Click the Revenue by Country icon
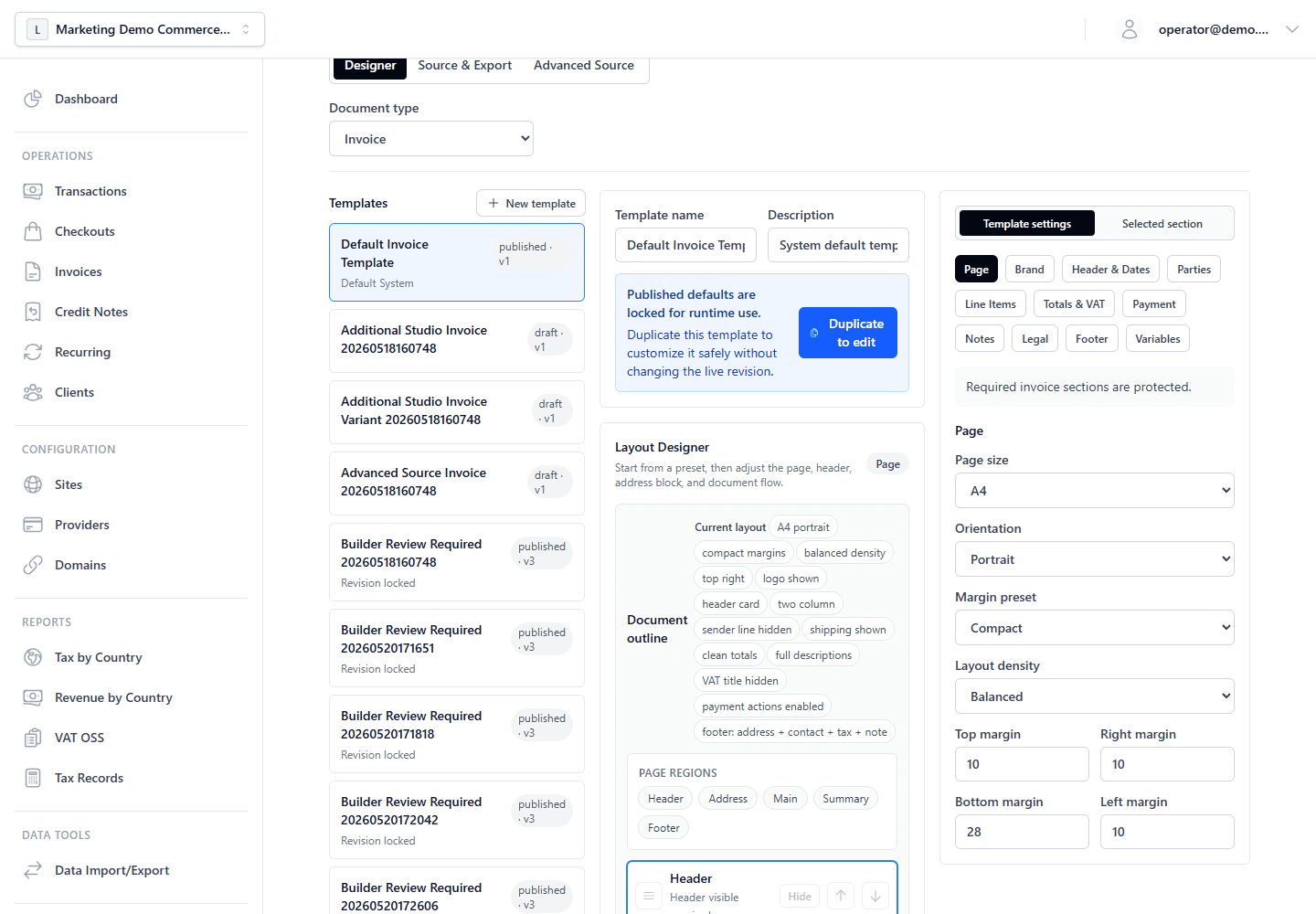 click(33, 697)
